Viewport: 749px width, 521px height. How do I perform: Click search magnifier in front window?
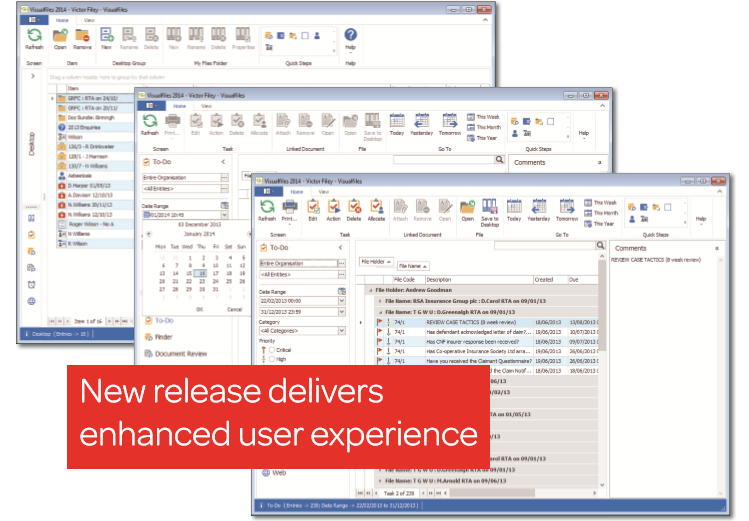click(600, 245)
